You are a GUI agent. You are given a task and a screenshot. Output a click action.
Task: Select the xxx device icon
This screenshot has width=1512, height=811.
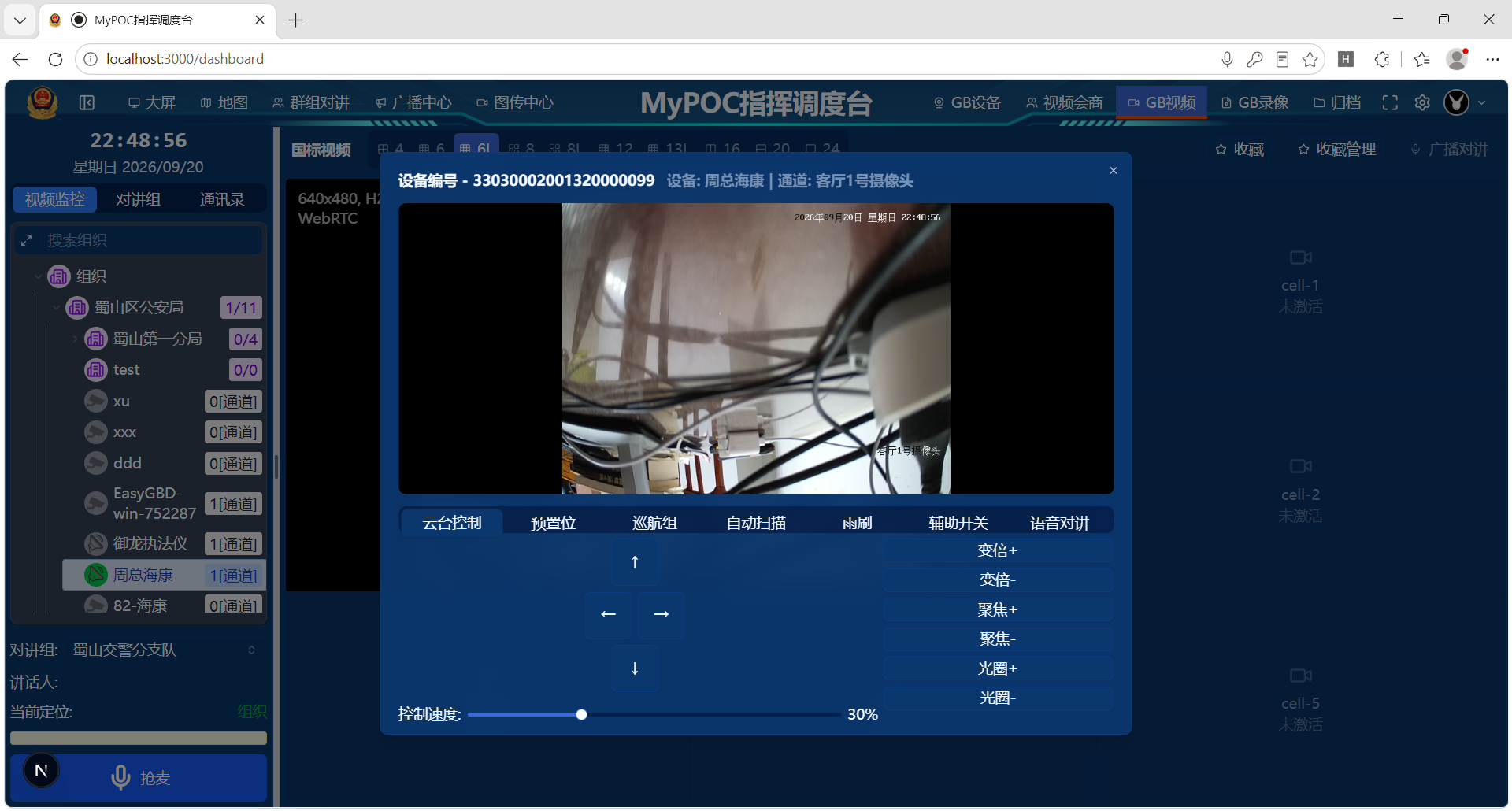click(96, 432)
